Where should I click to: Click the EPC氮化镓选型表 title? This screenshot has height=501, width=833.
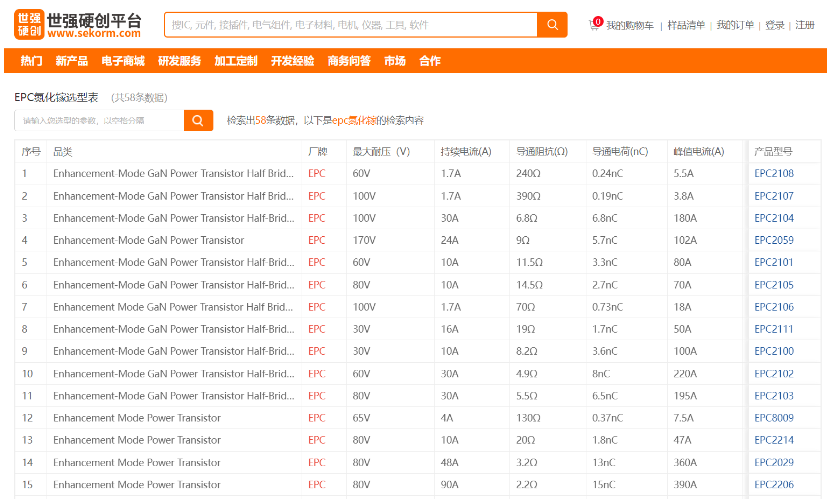point(56,97)
